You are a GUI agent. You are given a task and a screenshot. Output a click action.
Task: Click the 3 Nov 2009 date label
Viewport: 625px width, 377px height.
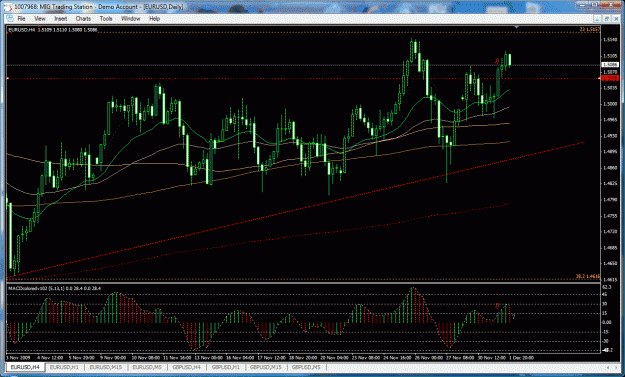tap(17, 358)
